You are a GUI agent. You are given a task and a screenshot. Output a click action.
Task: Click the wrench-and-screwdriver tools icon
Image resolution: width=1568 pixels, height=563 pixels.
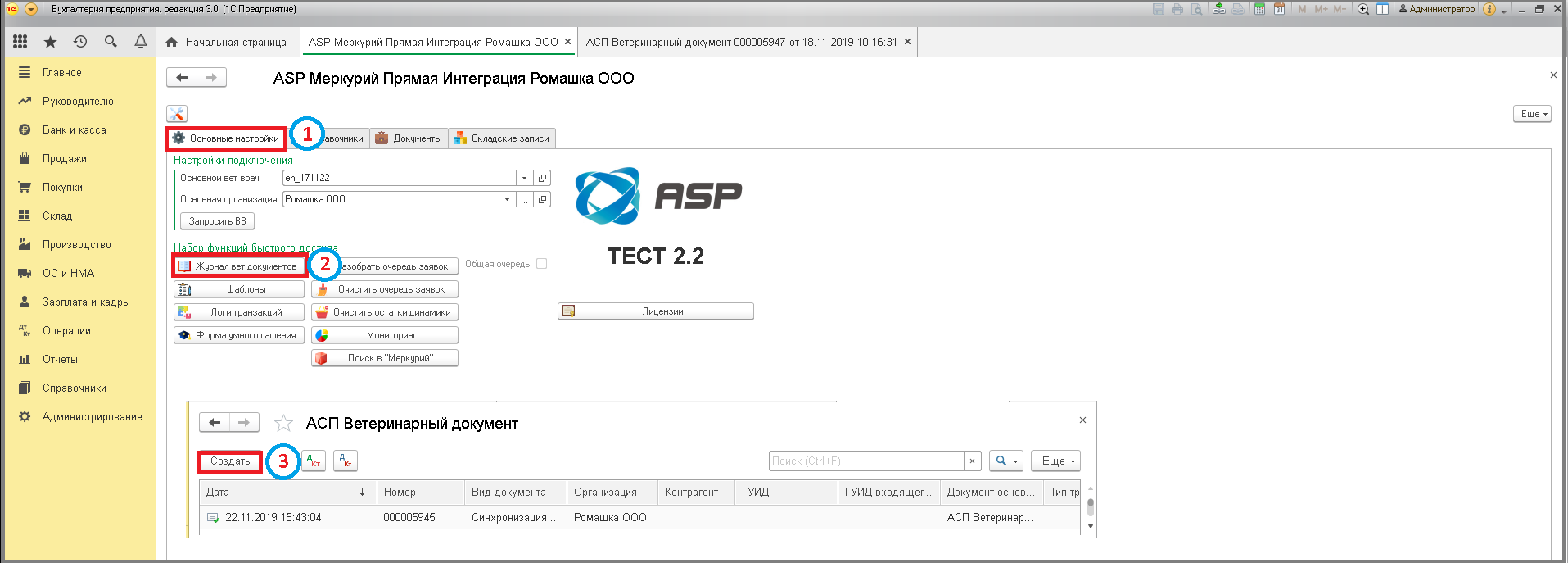[177, 114]
